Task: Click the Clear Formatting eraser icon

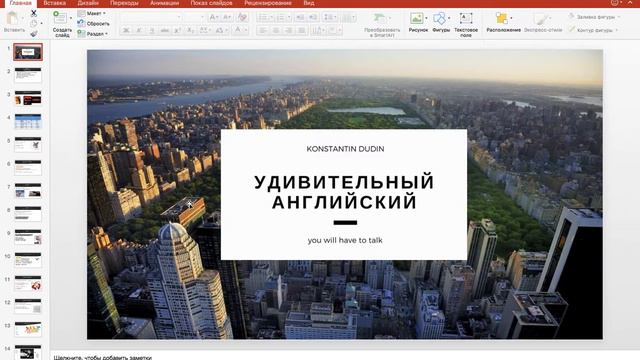Action: click(242, 17)
